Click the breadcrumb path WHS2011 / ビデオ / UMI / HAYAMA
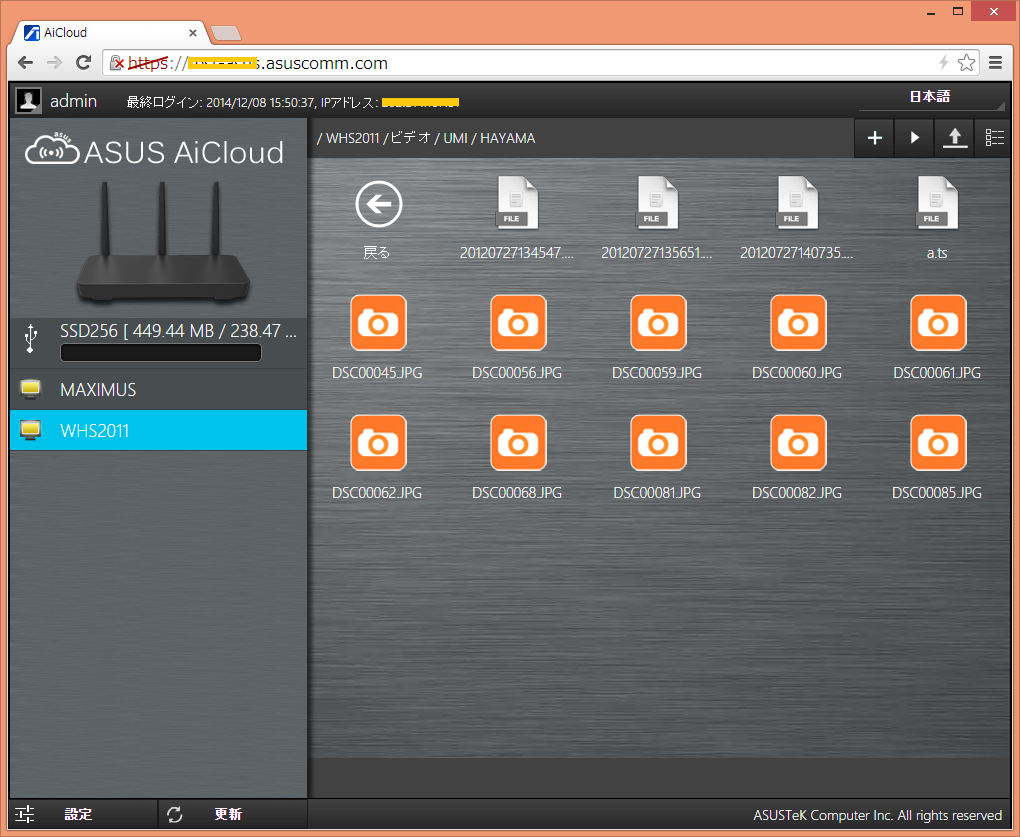Screen dimensions: 1020x837 [426, 138]
